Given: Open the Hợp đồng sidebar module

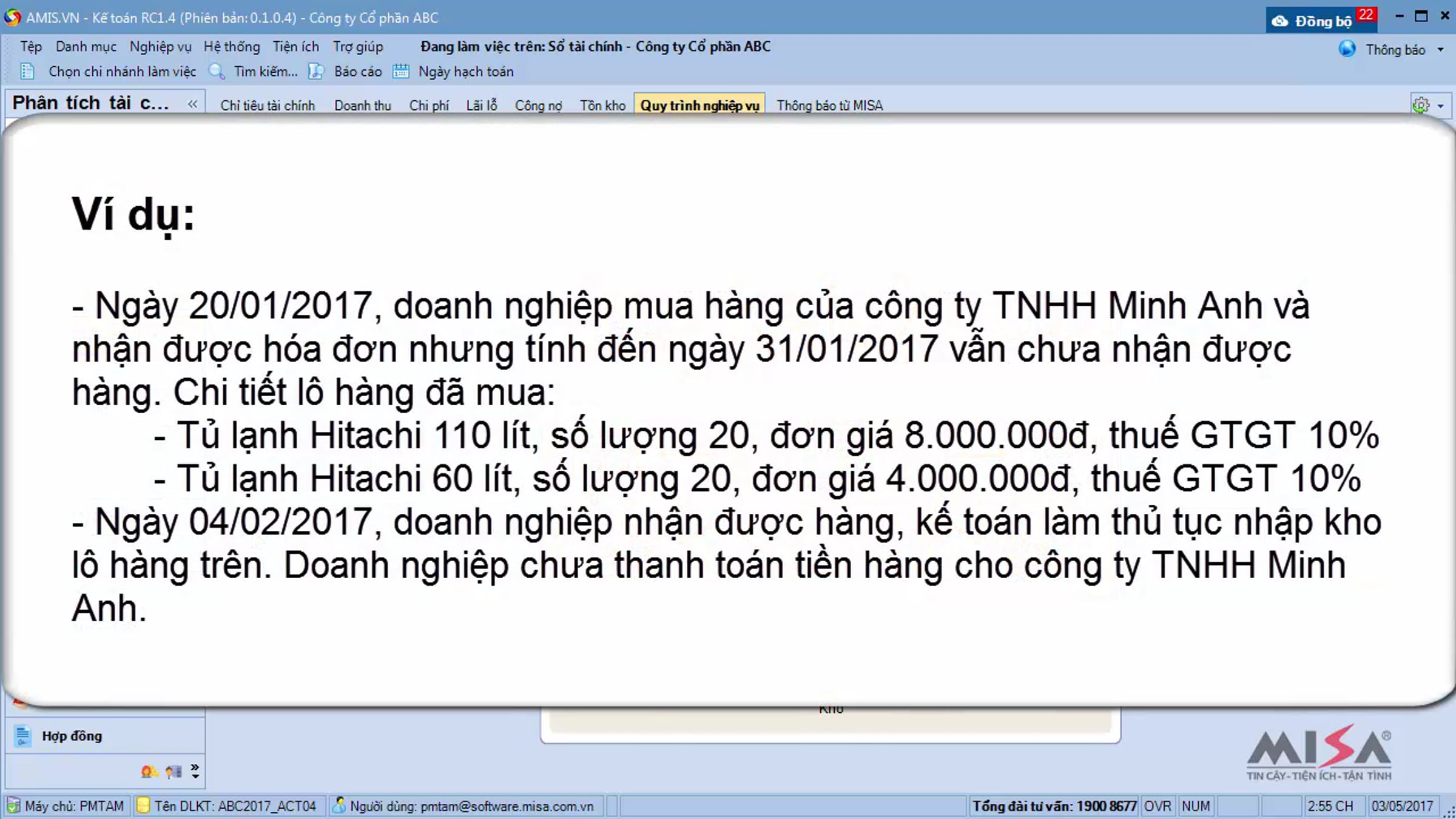Looking at the screenshot, I should pos(104,736).
